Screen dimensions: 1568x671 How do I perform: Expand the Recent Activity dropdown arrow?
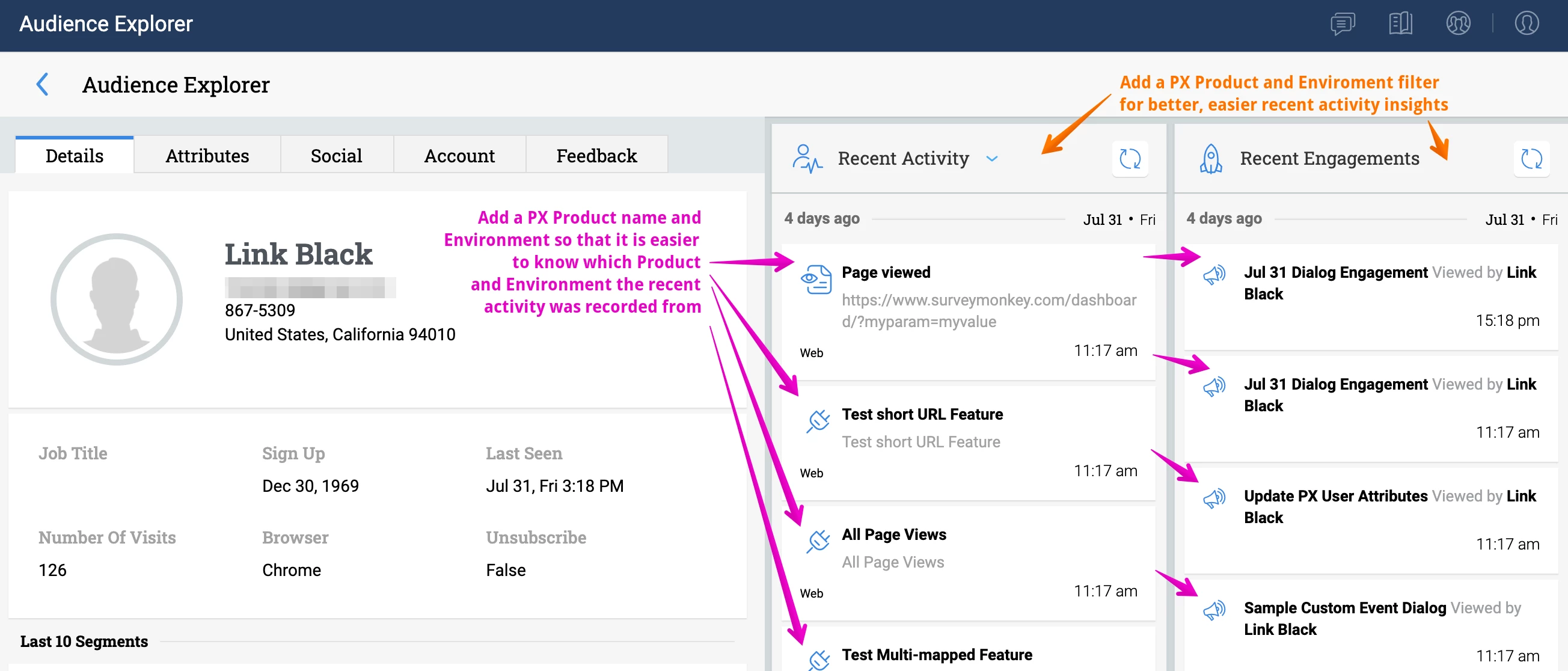coord(992,159)
